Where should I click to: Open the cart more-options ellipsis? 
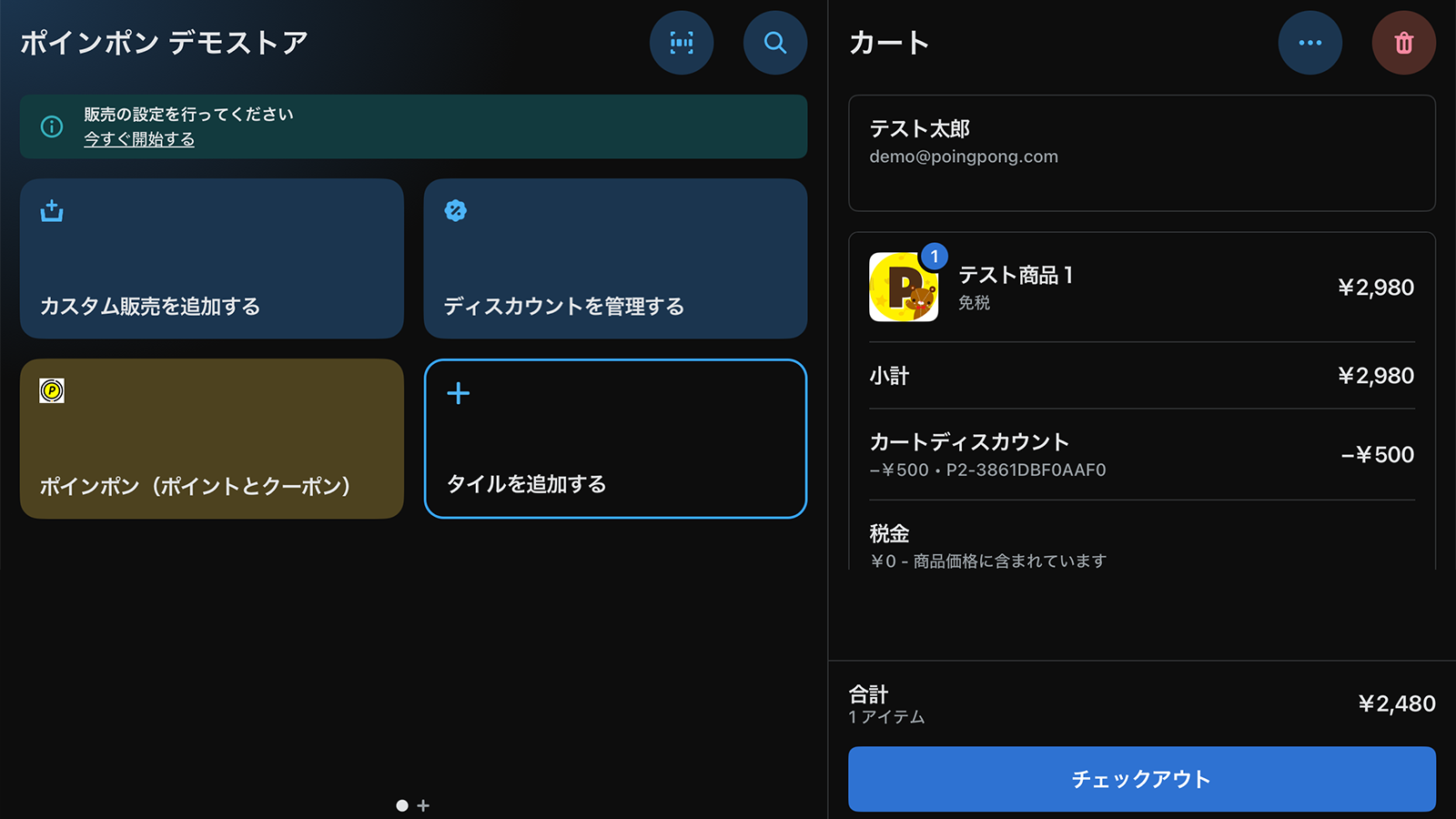1310,43
